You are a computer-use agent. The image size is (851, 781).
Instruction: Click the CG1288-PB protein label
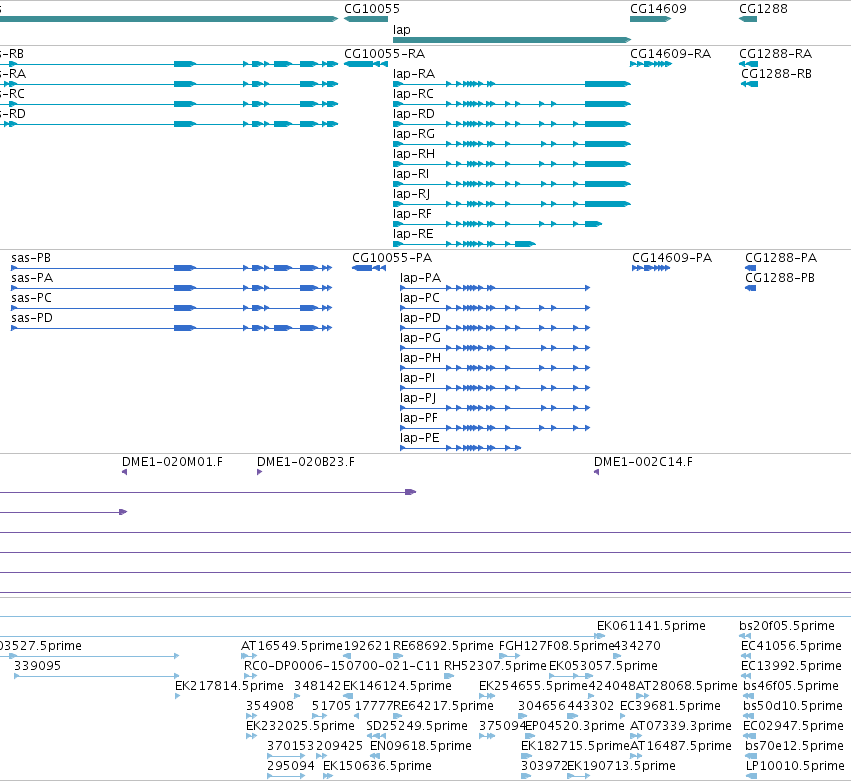point(780,278)
